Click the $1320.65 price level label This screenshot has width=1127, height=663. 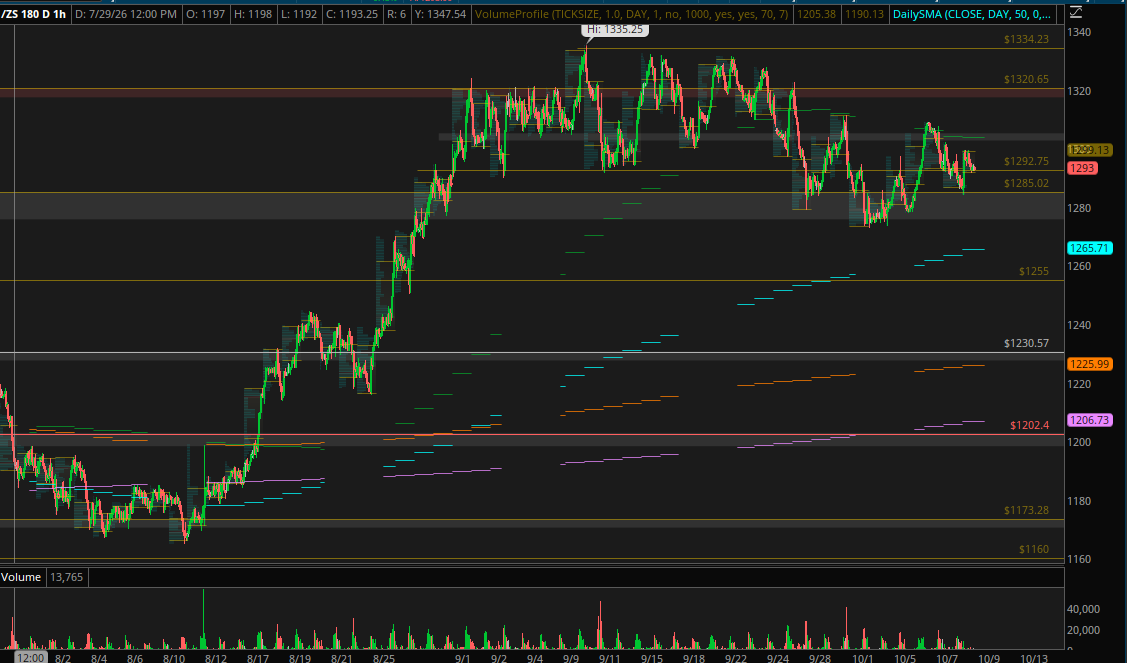coord(1026,79)
